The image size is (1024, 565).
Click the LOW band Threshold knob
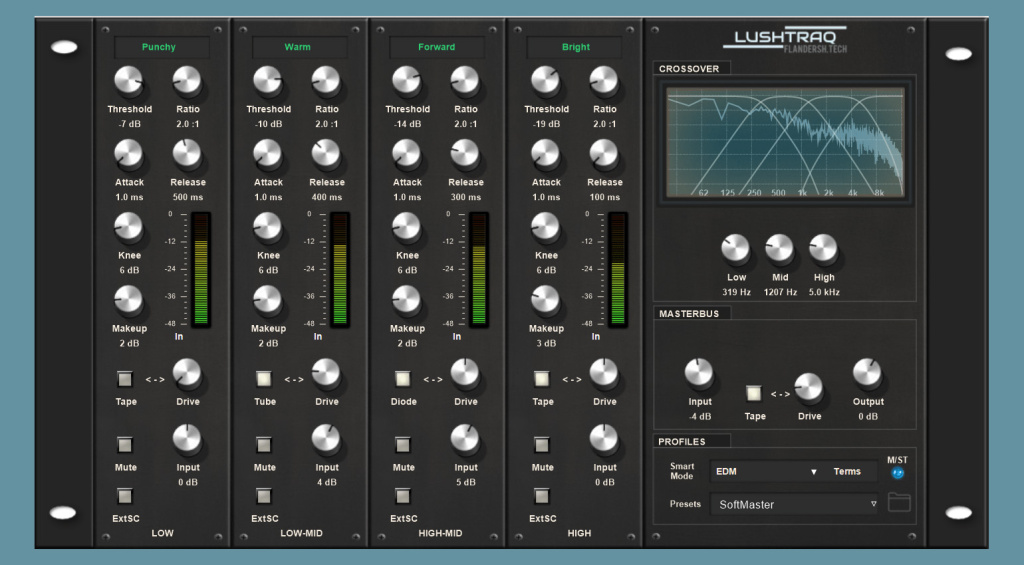click(128, 81)
